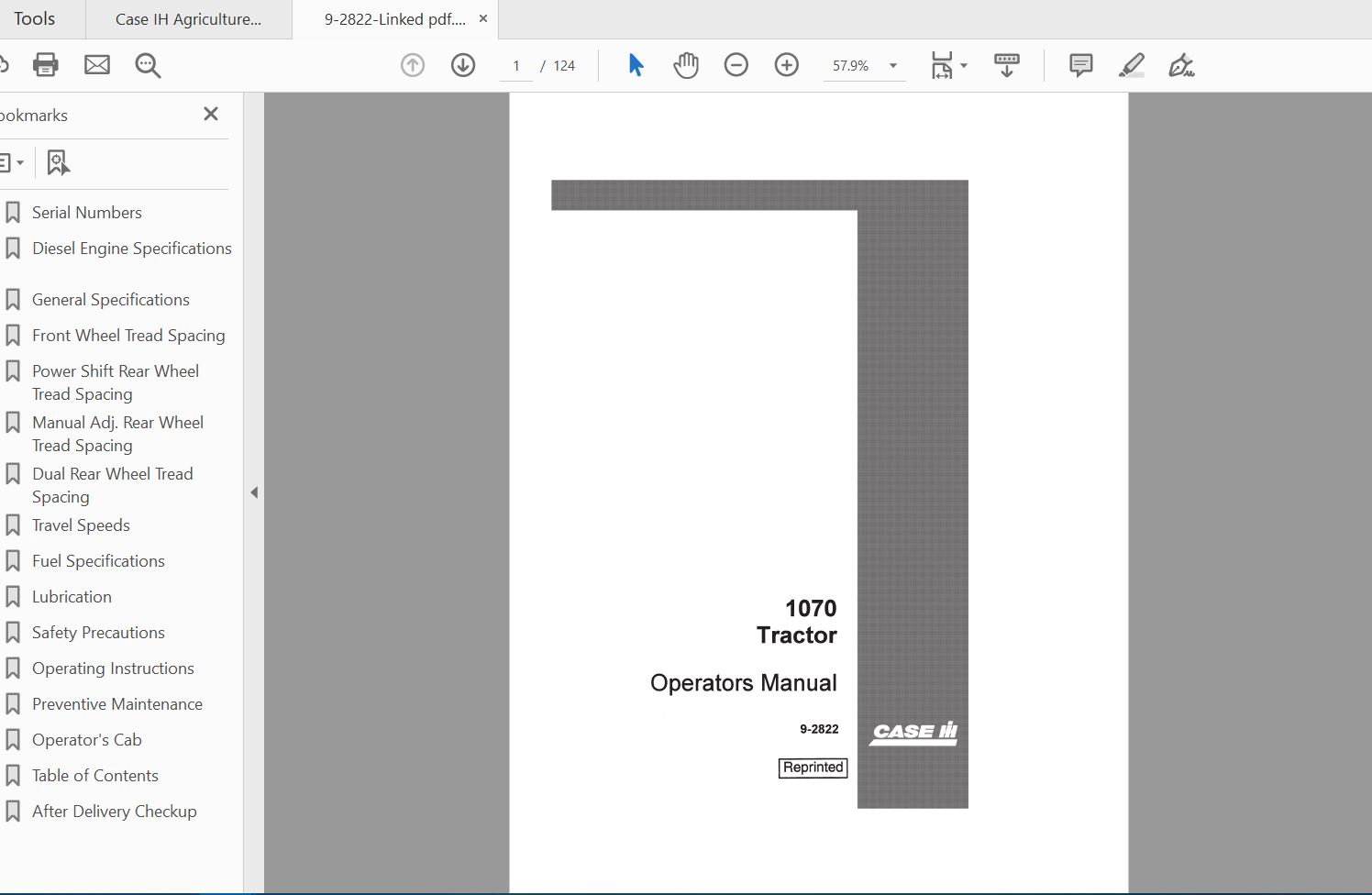The image size is (1372, 895).
Task: Click the Fuel Specifications bookmark ribbon icon
Action: (13, 561)
